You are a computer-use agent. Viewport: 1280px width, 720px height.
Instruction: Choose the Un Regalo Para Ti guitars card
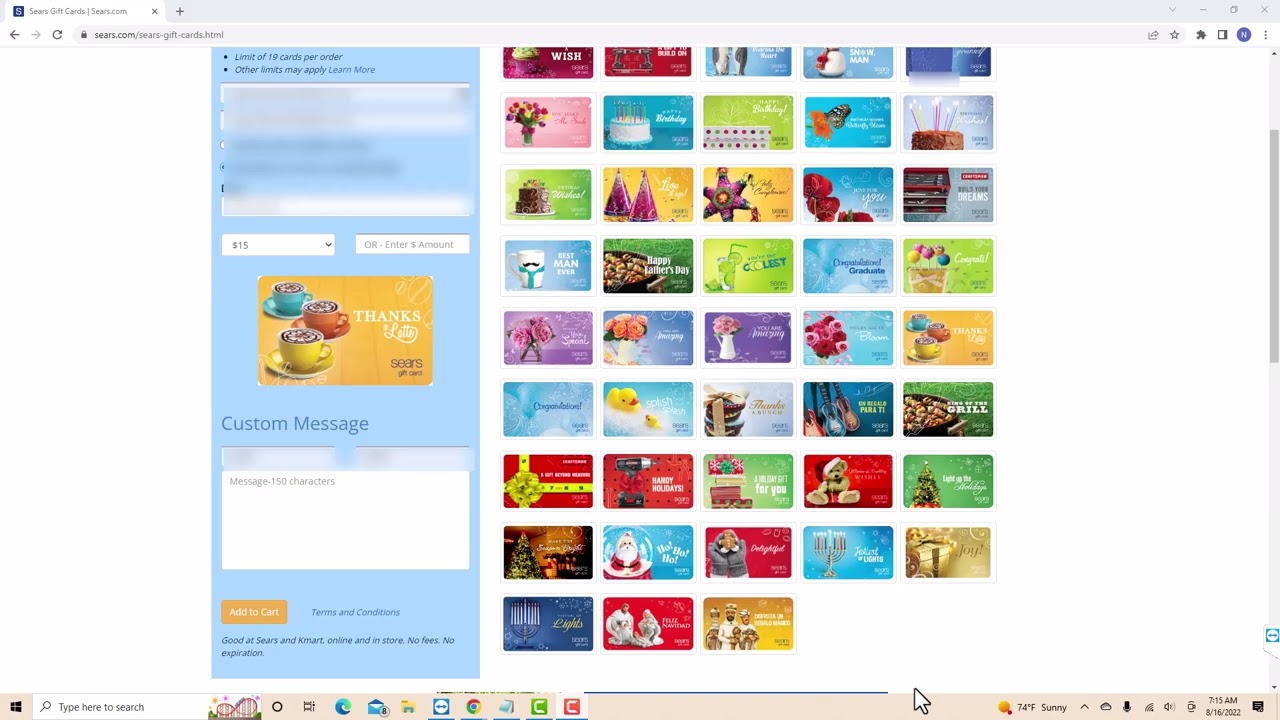point(848,409)
